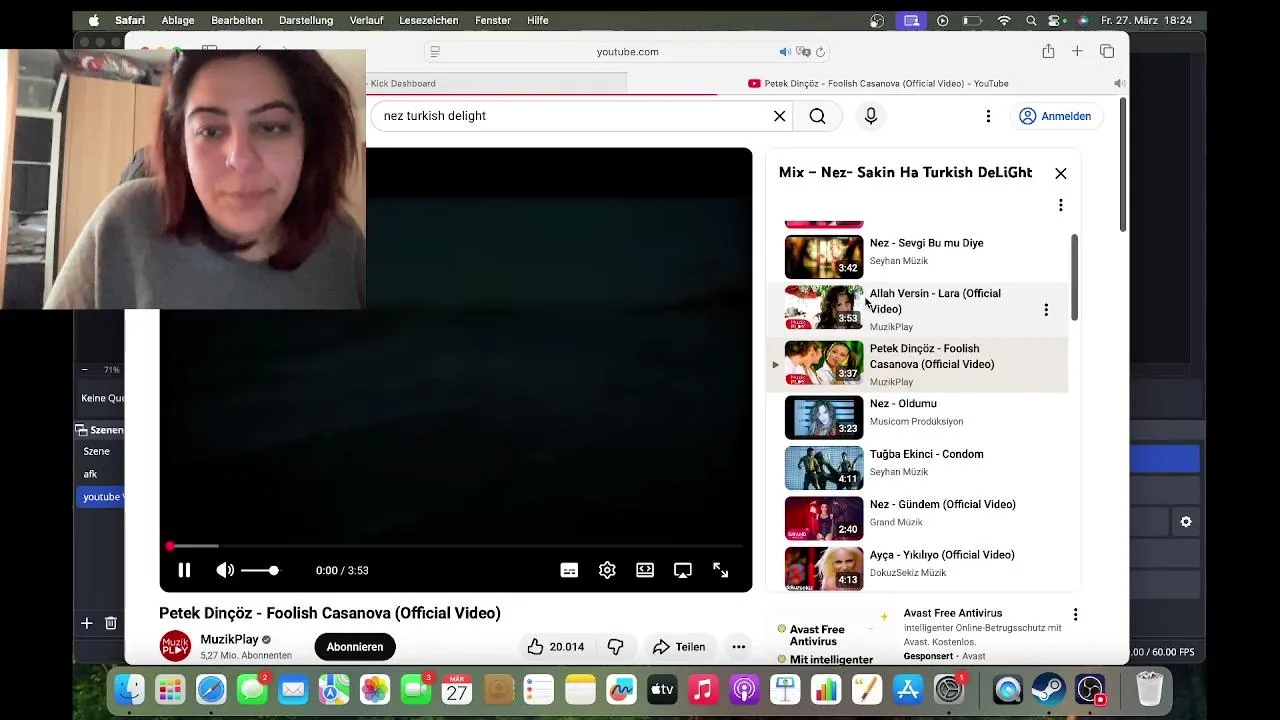The image size is (1280, 720).
Task: Like the video with thumbs-up 20.014
Action: [x=556, y=647]
